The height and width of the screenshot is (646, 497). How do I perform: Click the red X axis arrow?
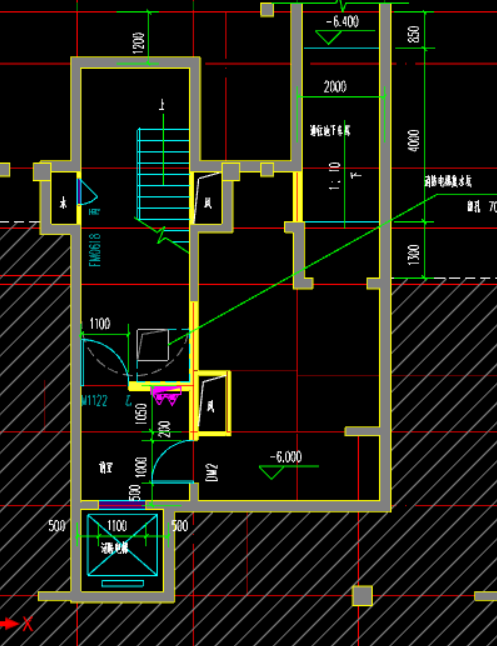(9, 623)
